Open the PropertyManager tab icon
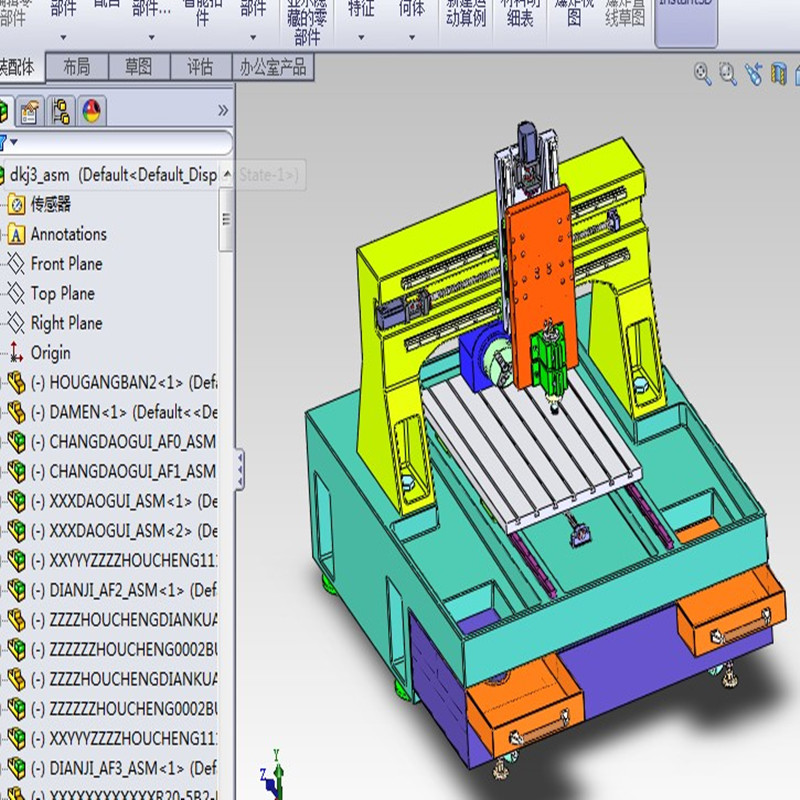The height and width of the screenshot is (800, 800). 29,111
